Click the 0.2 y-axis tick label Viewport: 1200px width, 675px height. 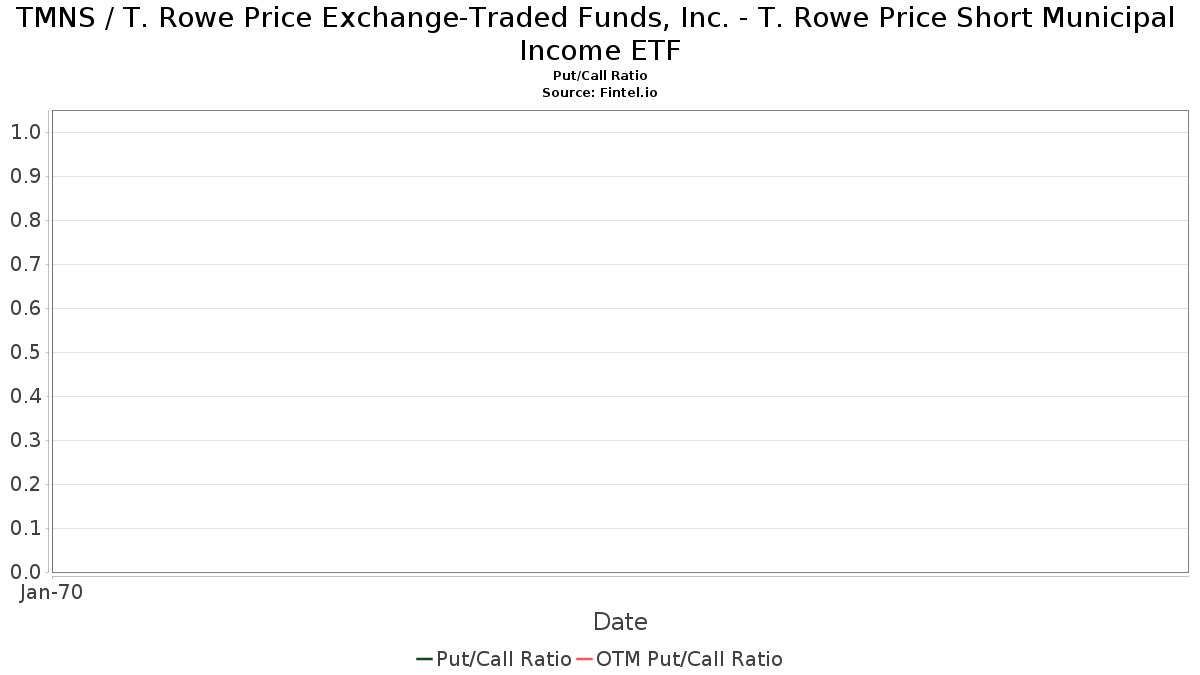tap(25, 484)
